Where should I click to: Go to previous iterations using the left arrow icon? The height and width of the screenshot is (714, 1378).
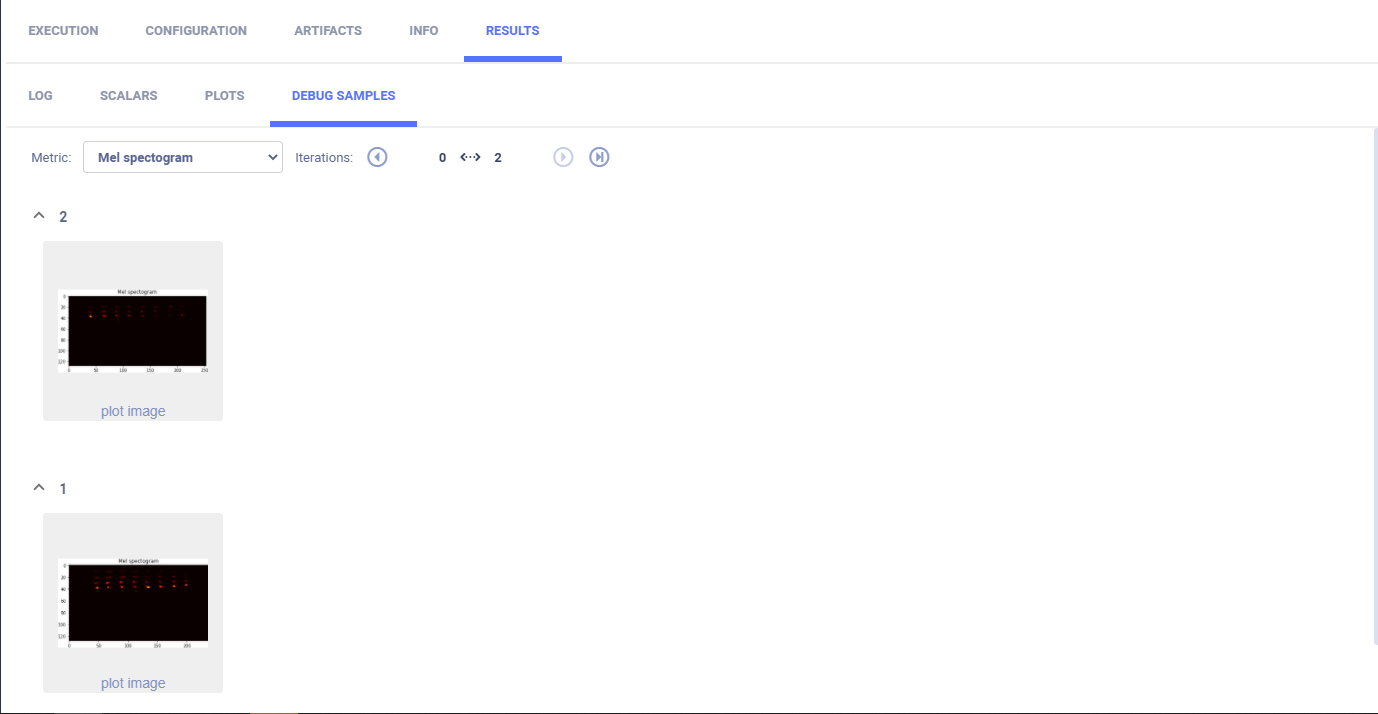(x=377, y=157)
